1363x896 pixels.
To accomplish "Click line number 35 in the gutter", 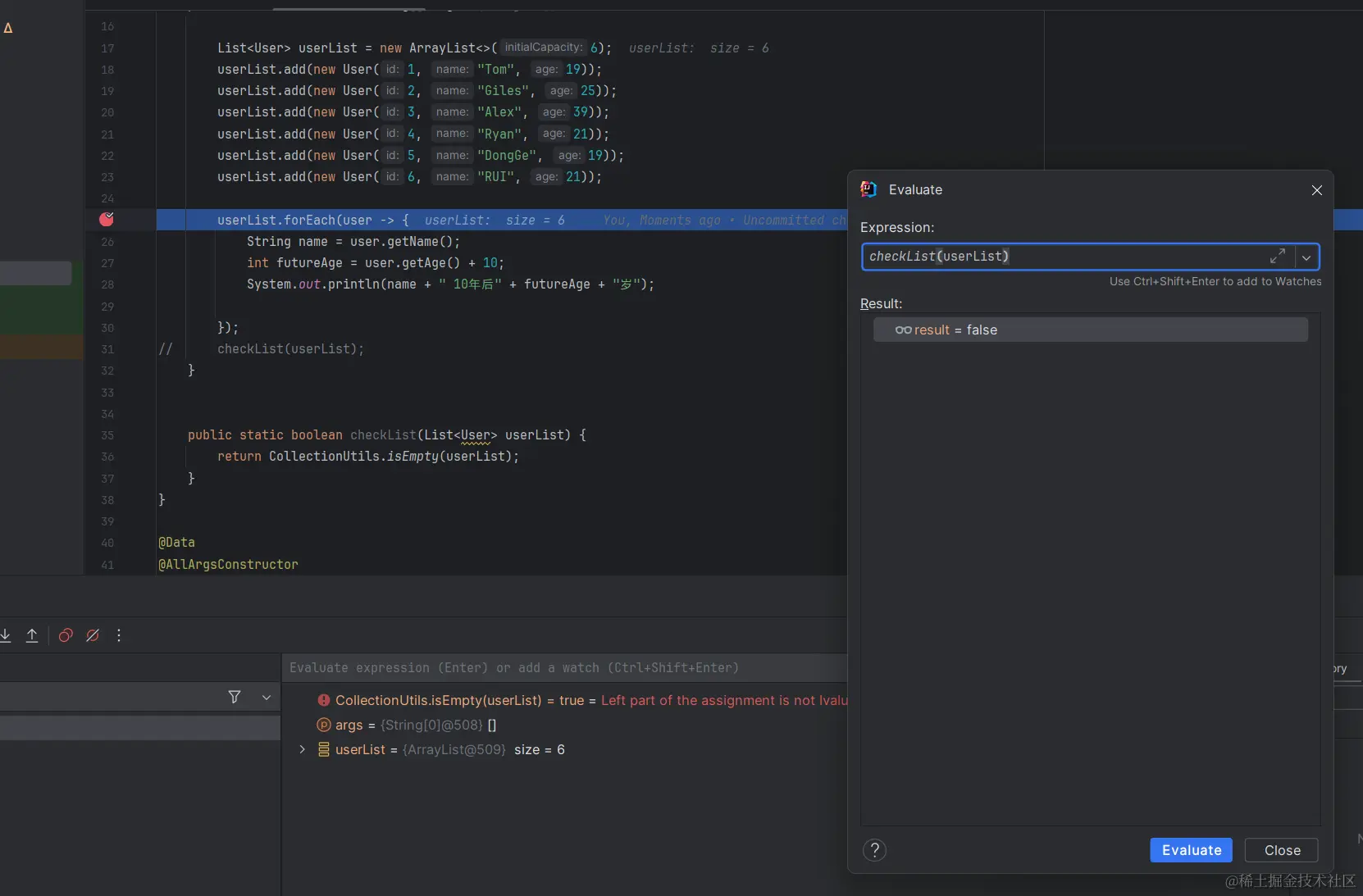I will pyautogui.click(x=107, y=435).
